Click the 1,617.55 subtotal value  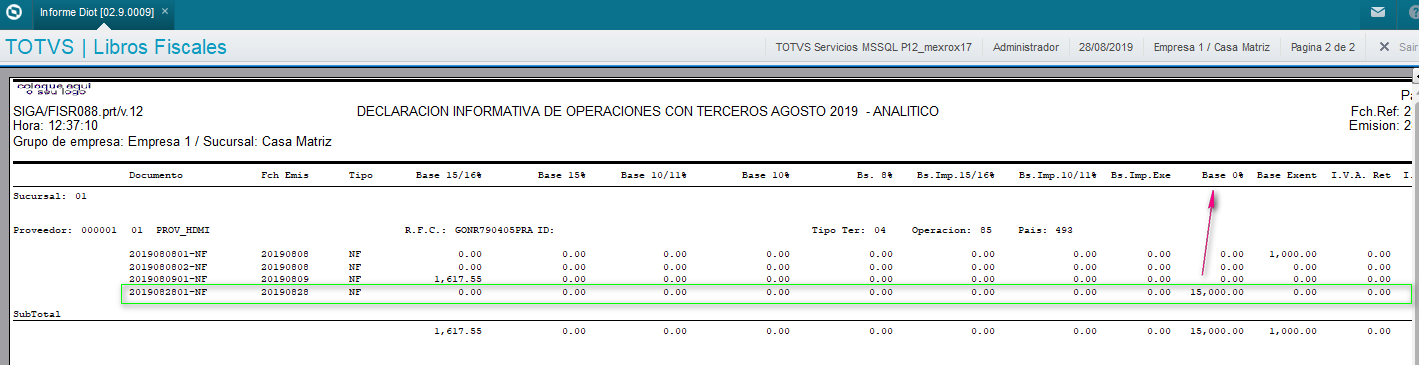[458, 331]
